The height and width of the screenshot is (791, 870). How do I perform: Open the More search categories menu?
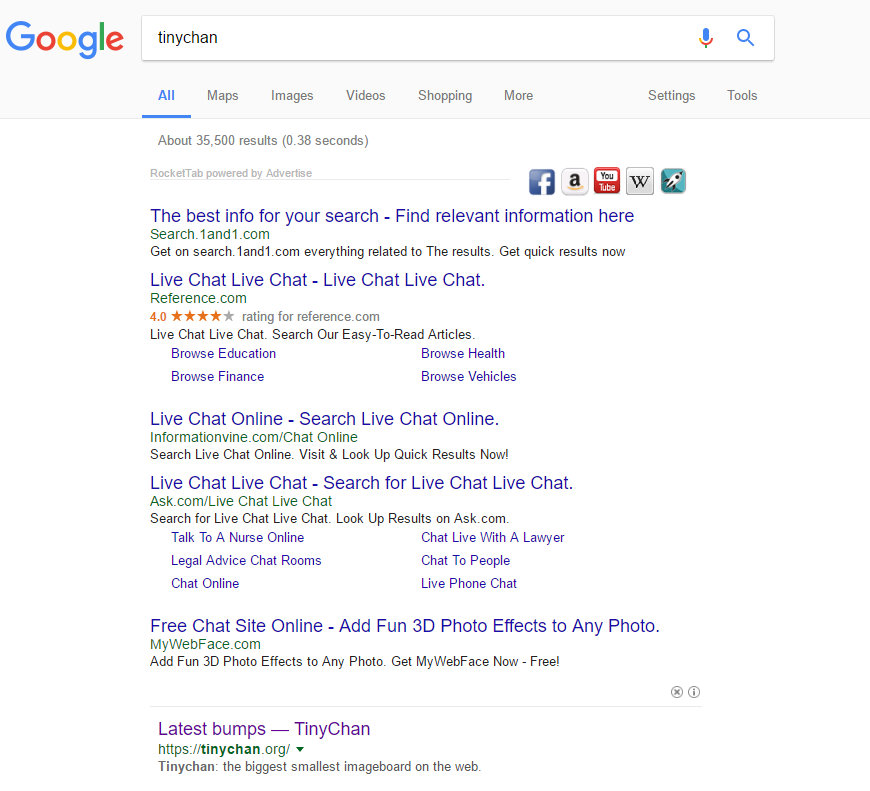point(518,96)
